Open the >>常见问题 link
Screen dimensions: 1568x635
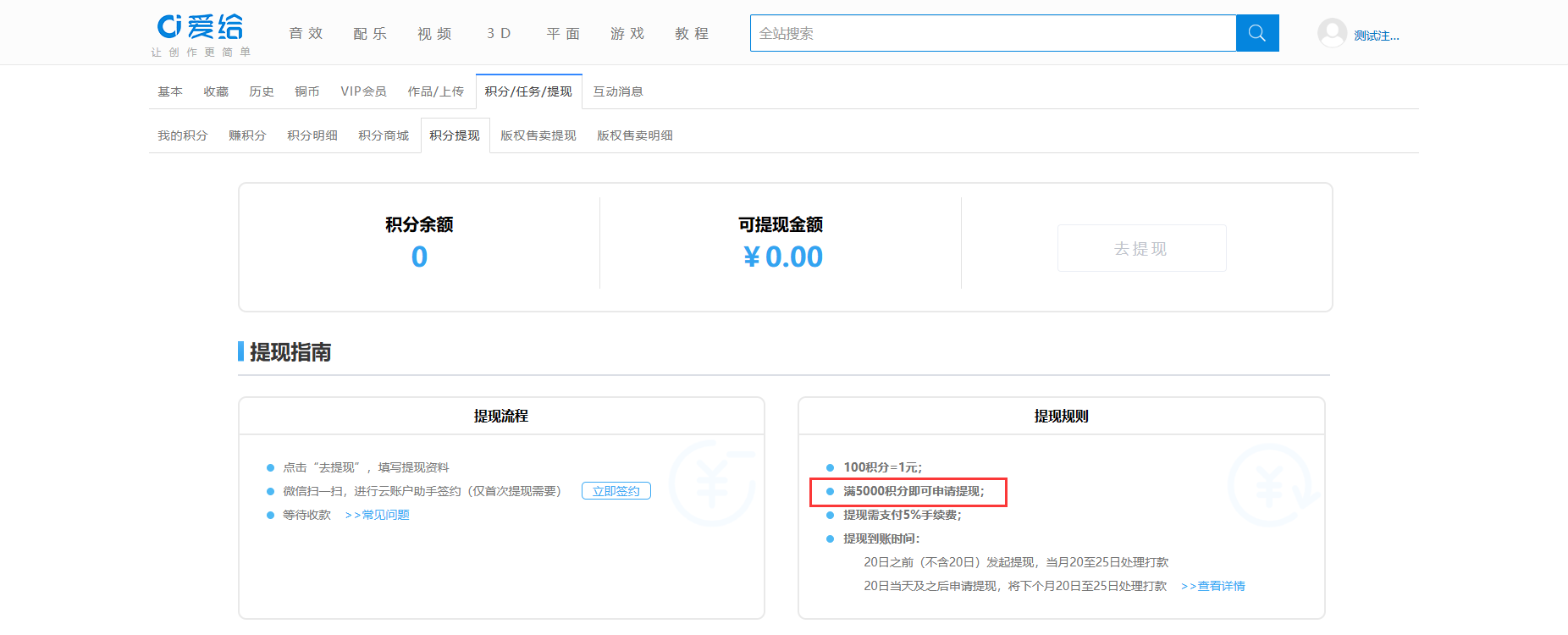click(378, 515)
